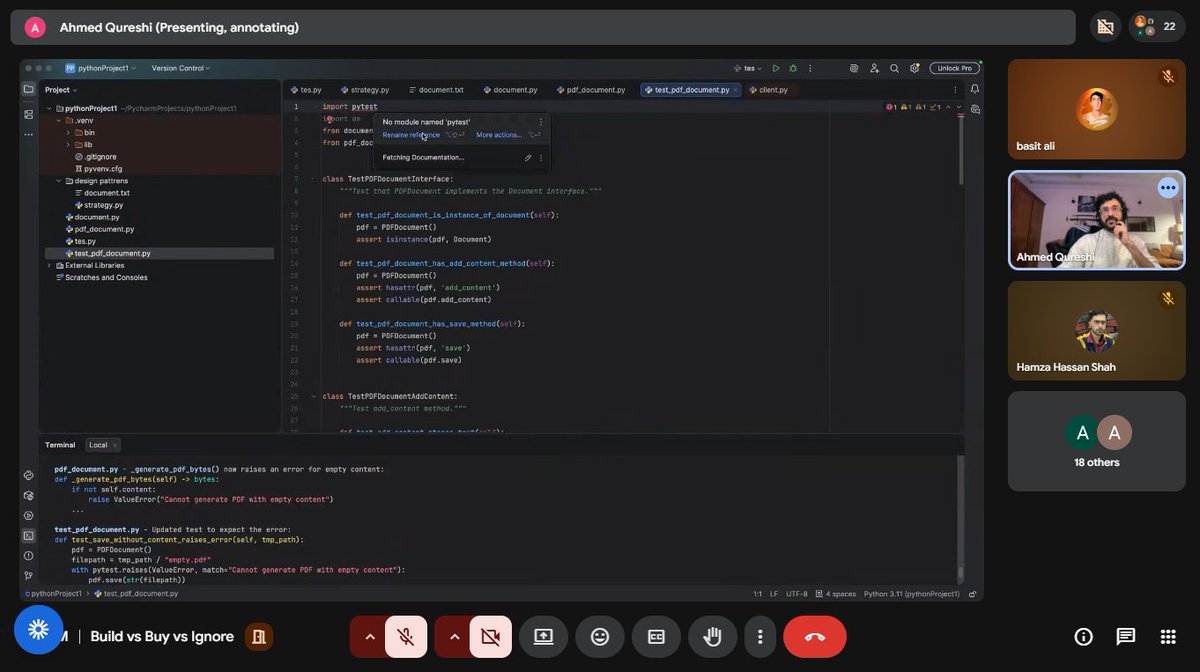The image size is (1200, 672).
Task: Open editor tabs options three-dot icon
Action: [x=954, y=89]
